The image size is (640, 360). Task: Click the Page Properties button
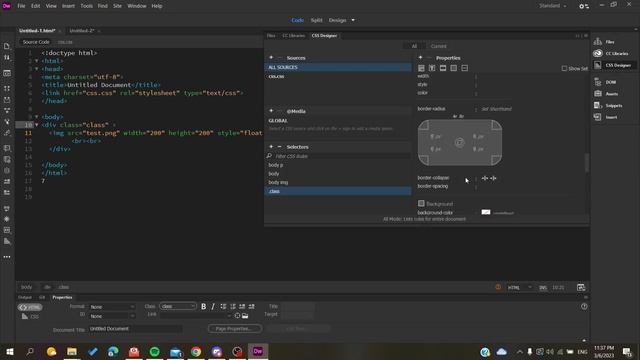(235, 329)
